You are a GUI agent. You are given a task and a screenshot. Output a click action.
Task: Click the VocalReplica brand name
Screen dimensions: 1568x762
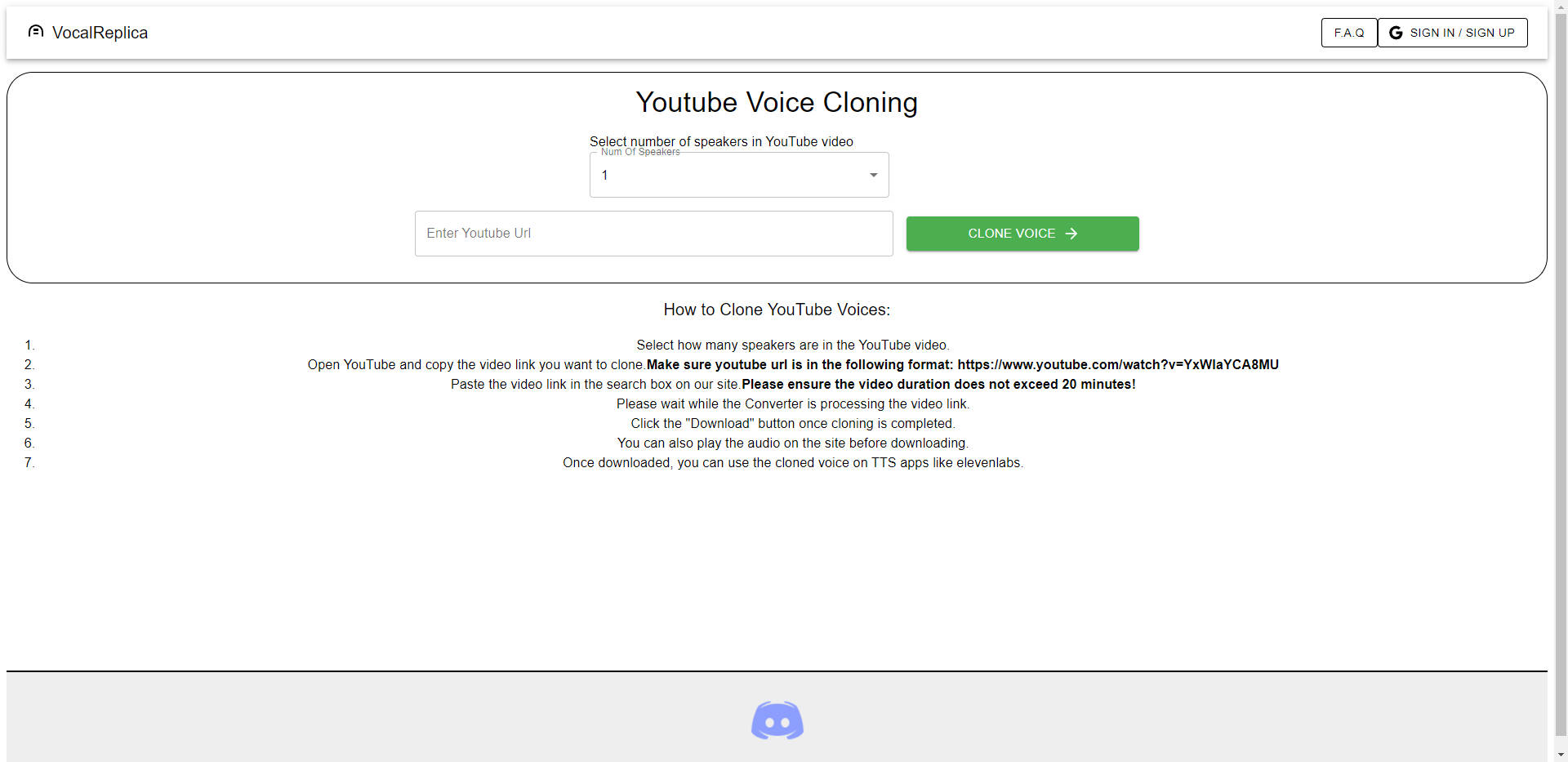(x=100, y=33)
